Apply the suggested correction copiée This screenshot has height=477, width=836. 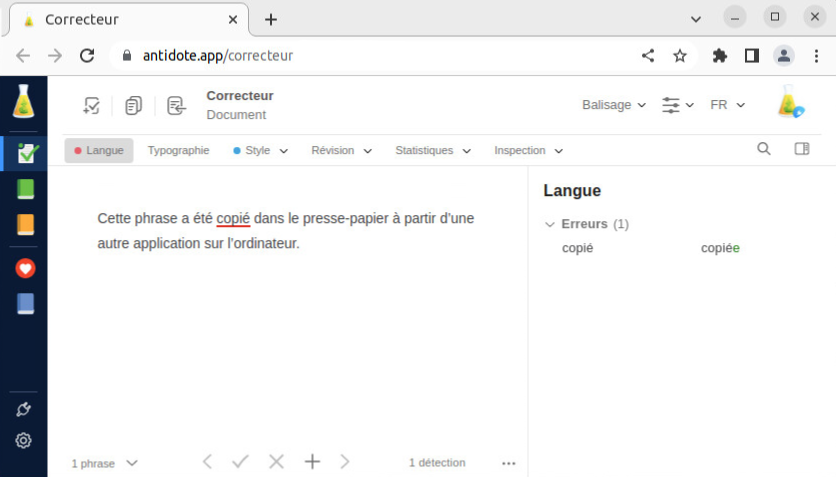[720, 248]
